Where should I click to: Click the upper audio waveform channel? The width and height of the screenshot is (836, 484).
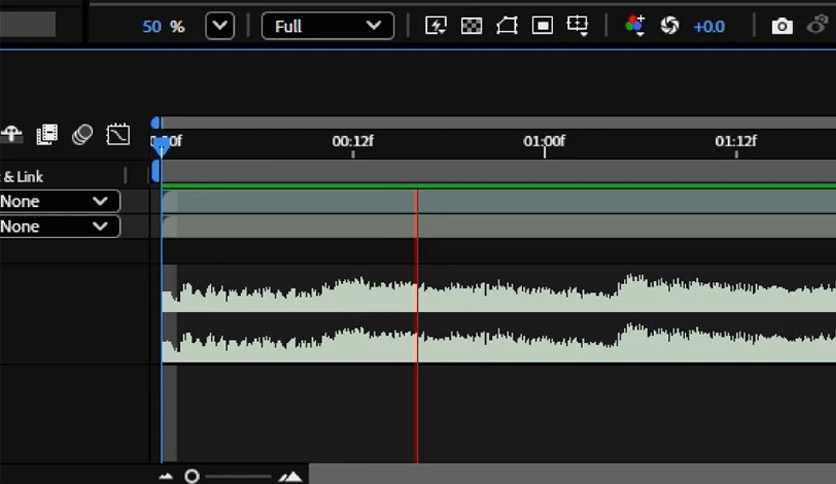[x=499, y=292]
